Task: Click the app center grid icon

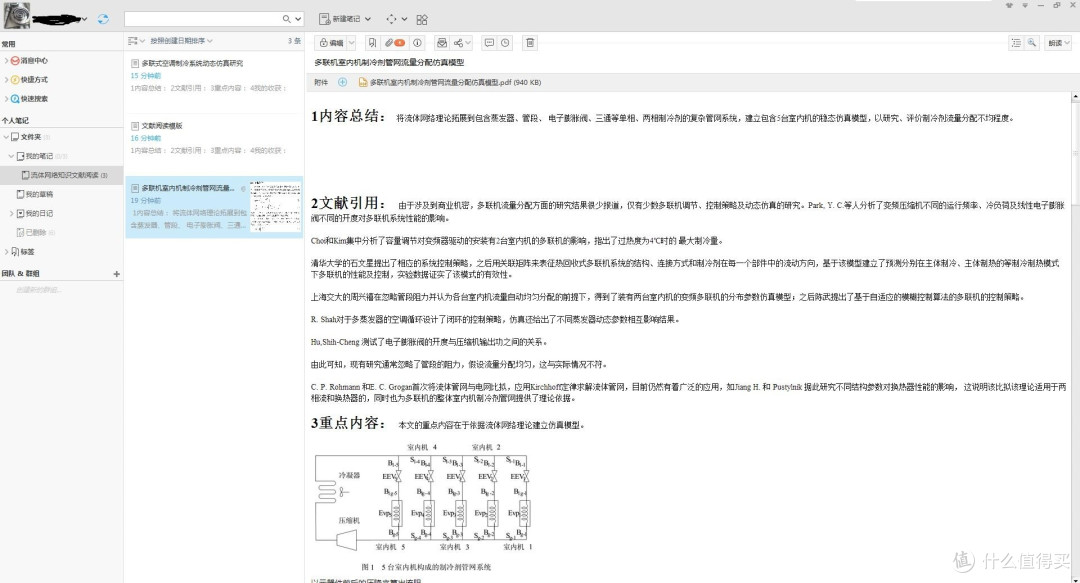Action: 422,19
